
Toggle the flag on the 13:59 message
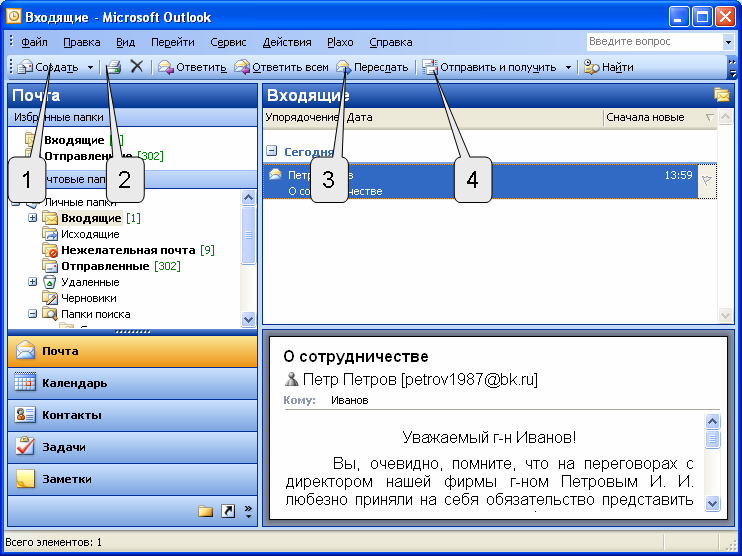[707, 180]
